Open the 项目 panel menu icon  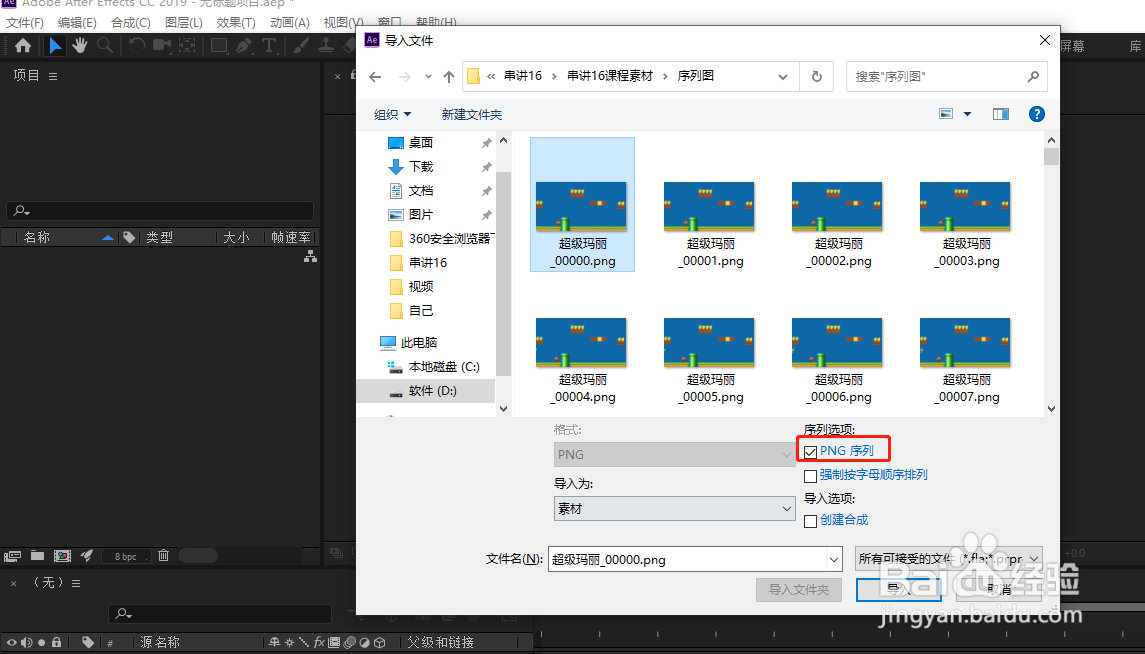[53, 76]
